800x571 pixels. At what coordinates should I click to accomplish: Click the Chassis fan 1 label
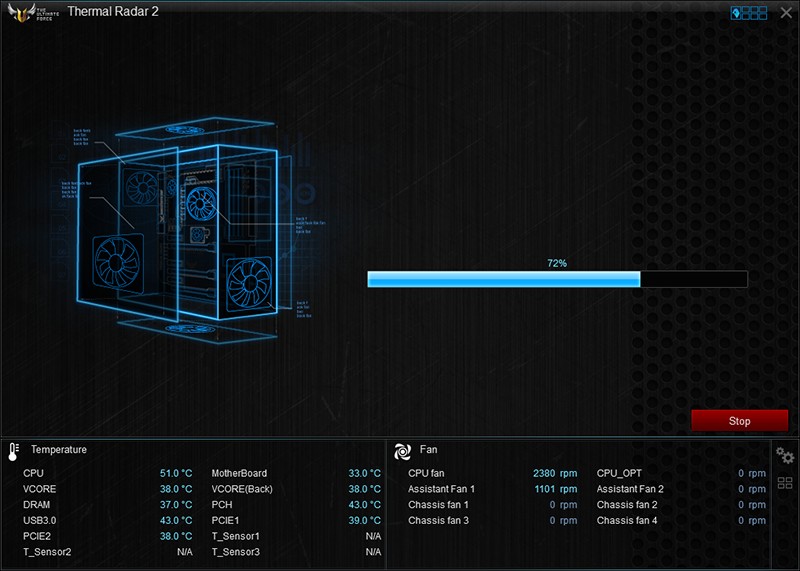pyautogui.click(x=438, y=505)
